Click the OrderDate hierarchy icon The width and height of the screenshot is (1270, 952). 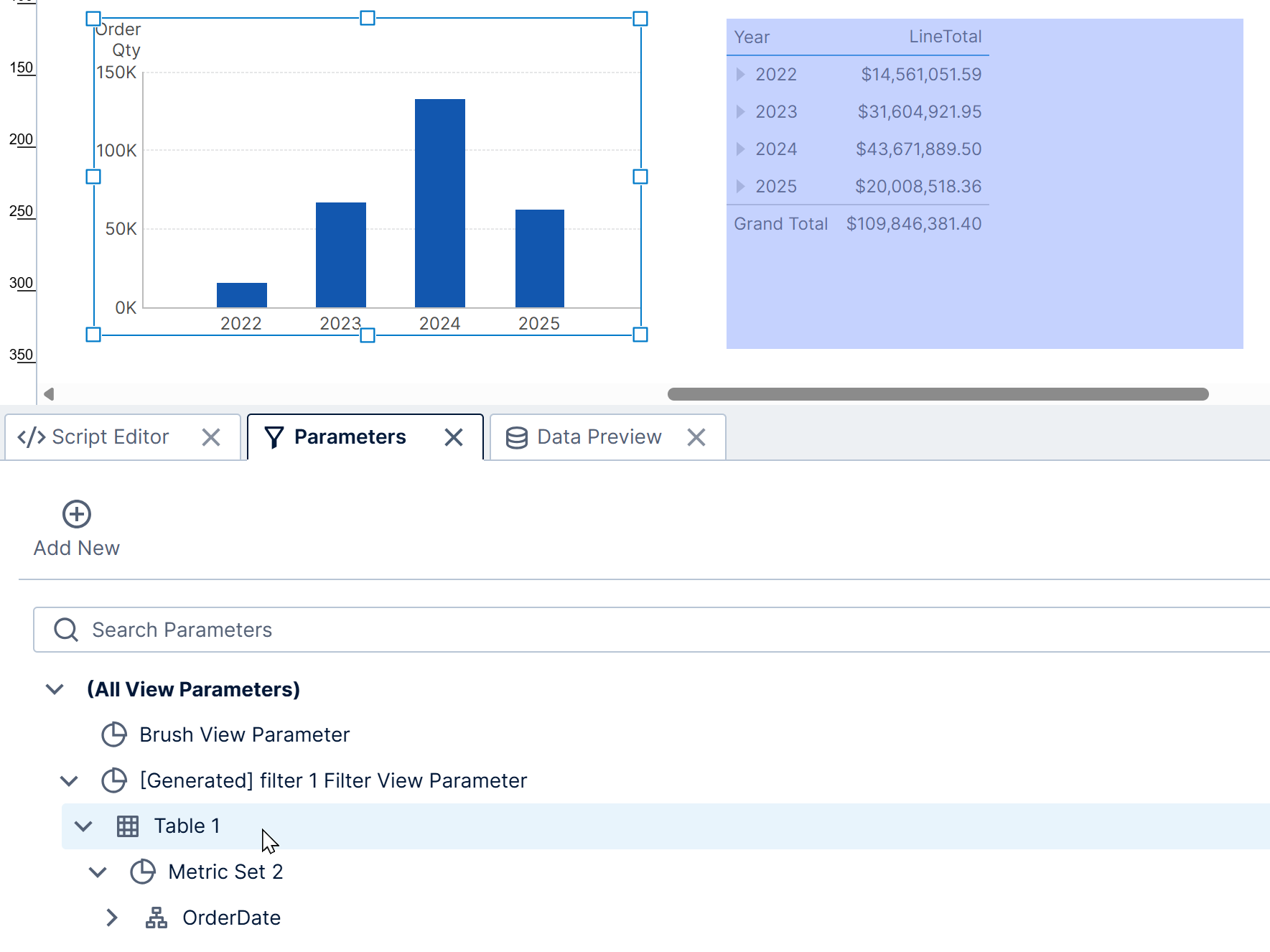[157, 918]
